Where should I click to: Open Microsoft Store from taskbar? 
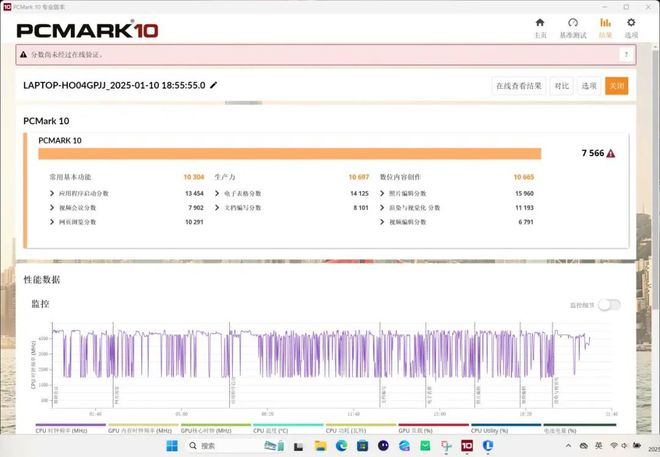tap(362, 446)
